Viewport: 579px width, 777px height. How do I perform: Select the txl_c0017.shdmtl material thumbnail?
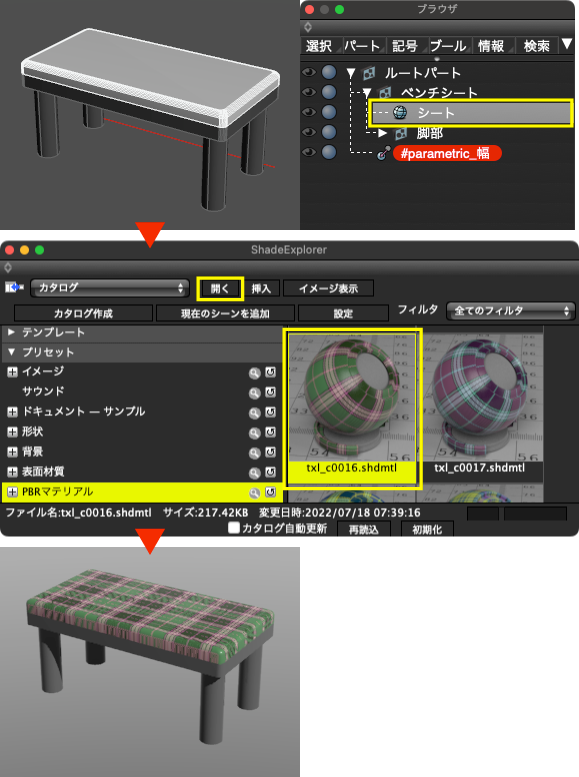[x=479, y=404]
